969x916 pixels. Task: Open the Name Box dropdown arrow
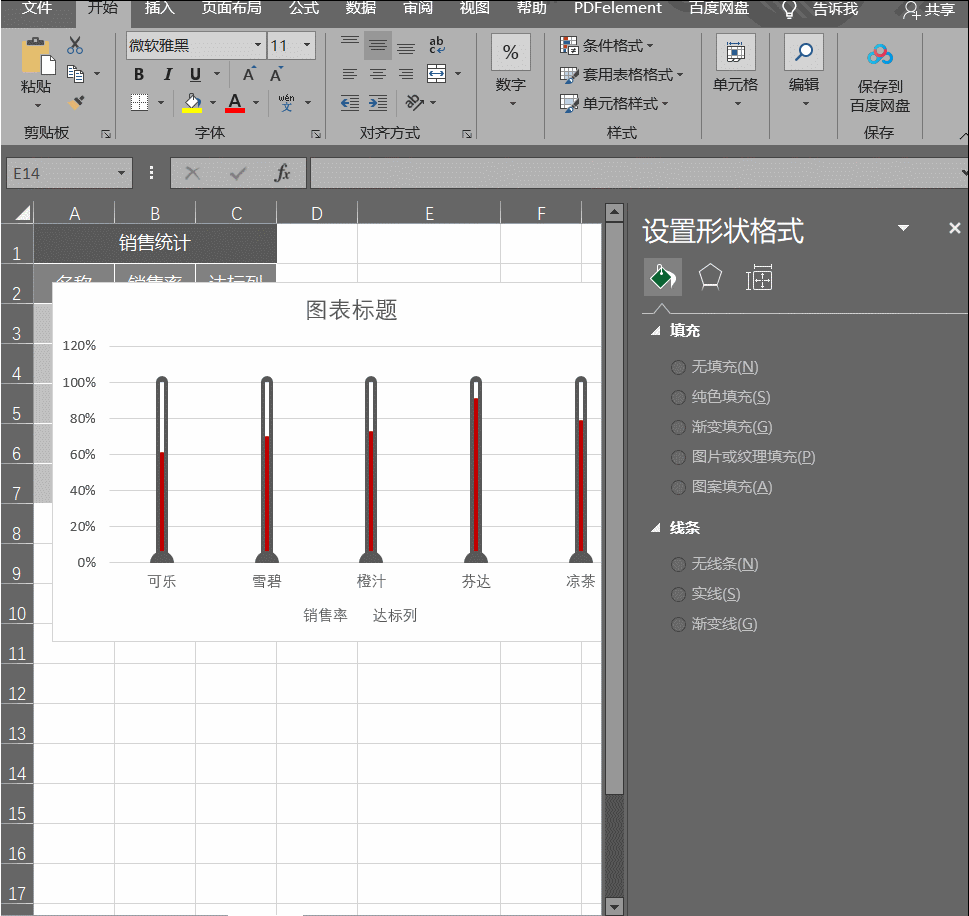point(121,173)
